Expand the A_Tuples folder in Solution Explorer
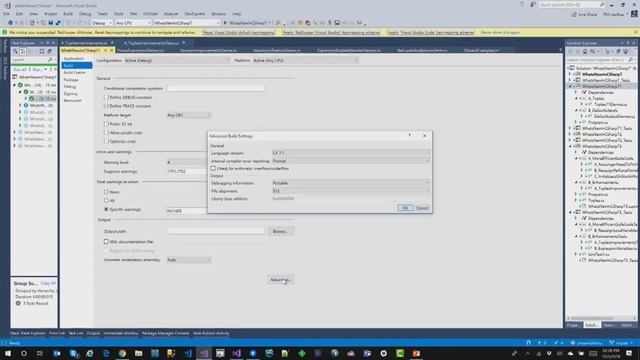This screenshot has height=360, width=640. [x=576, y=98]
